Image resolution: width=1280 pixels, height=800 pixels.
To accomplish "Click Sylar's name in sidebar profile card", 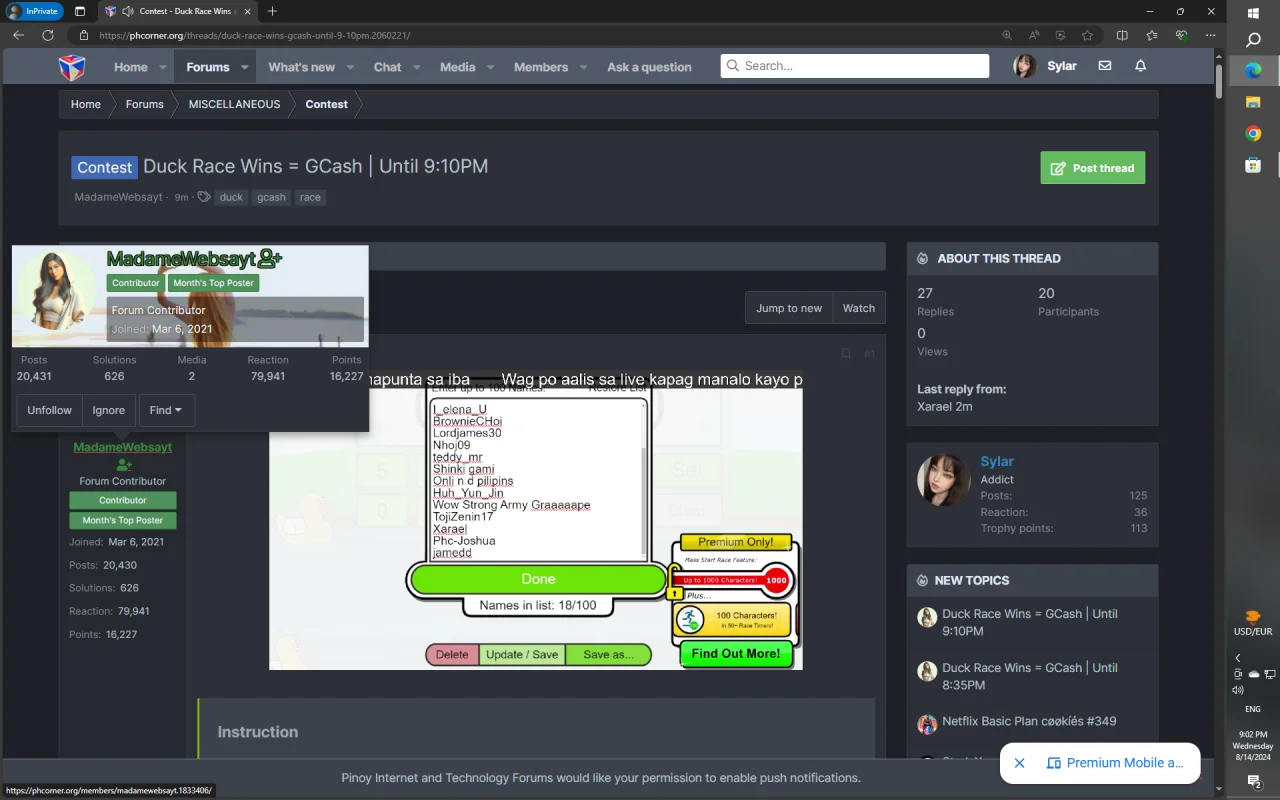I will (x=997, y=461).
